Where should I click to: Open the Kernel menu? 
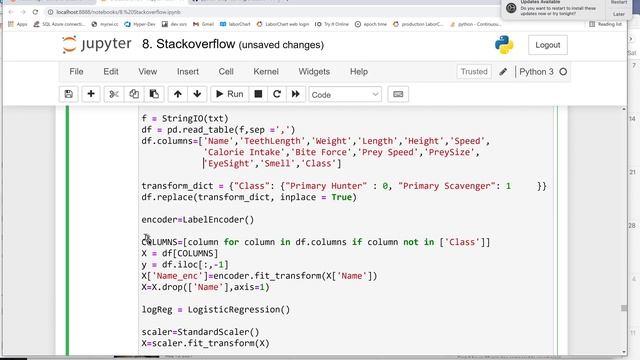[x=266, y=72]
